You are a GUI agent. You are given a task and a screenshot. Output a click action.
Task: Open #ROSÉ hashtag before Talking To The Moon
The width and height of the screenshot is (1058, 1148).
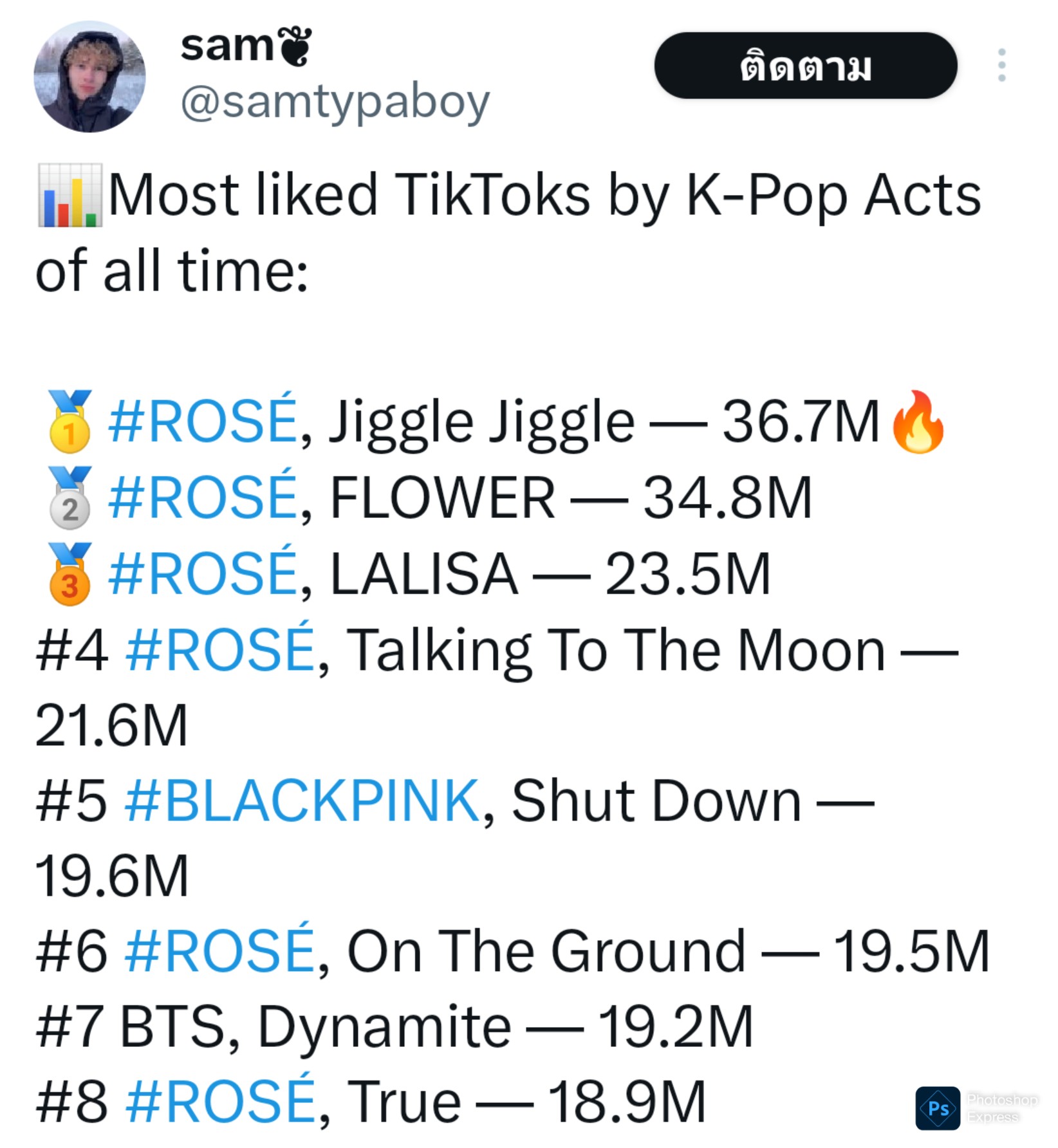219,650
